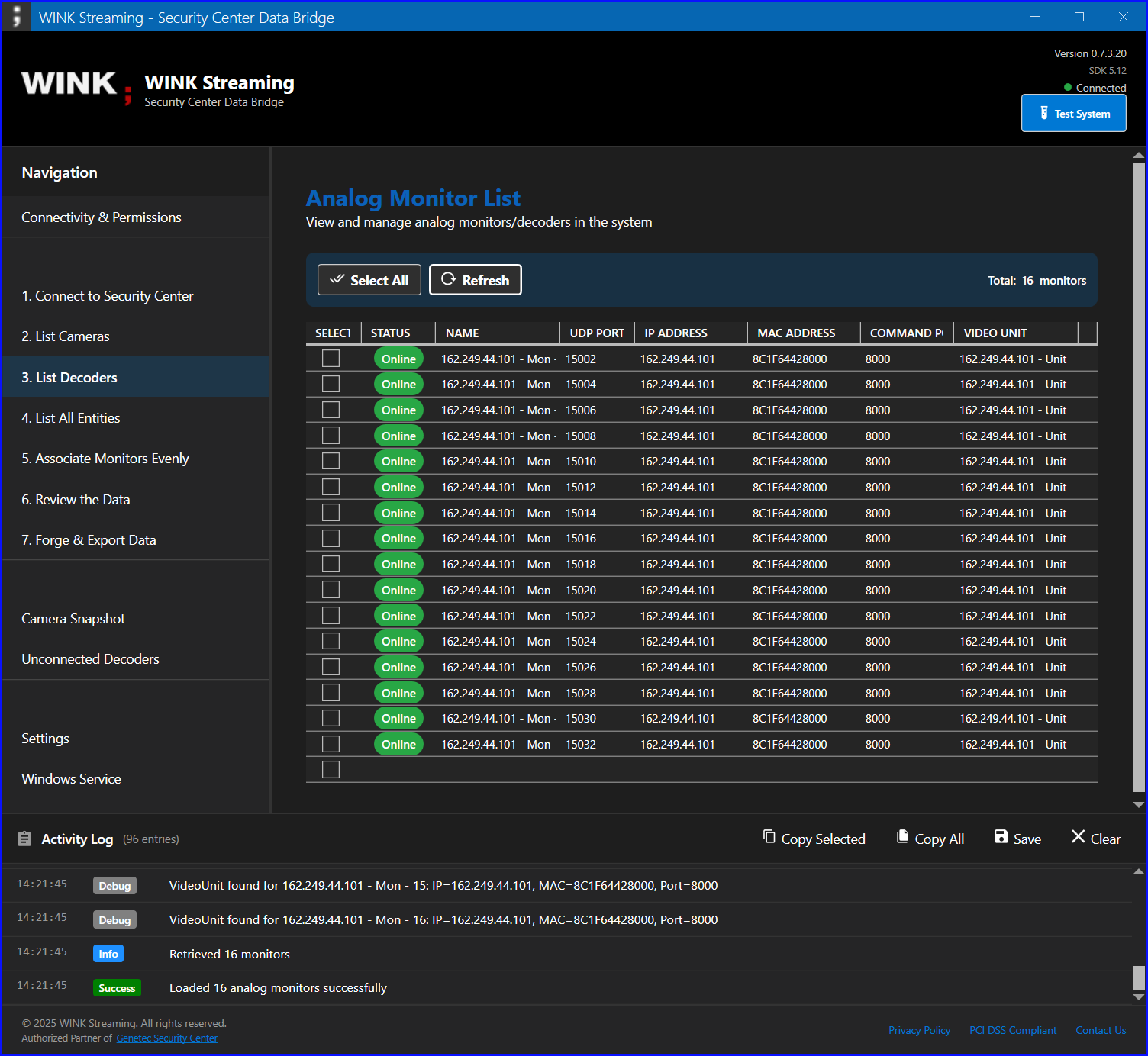Select the checkbox for monitor on port 15016
This screenshot has width=1148, height=1056.
point(331,538)
